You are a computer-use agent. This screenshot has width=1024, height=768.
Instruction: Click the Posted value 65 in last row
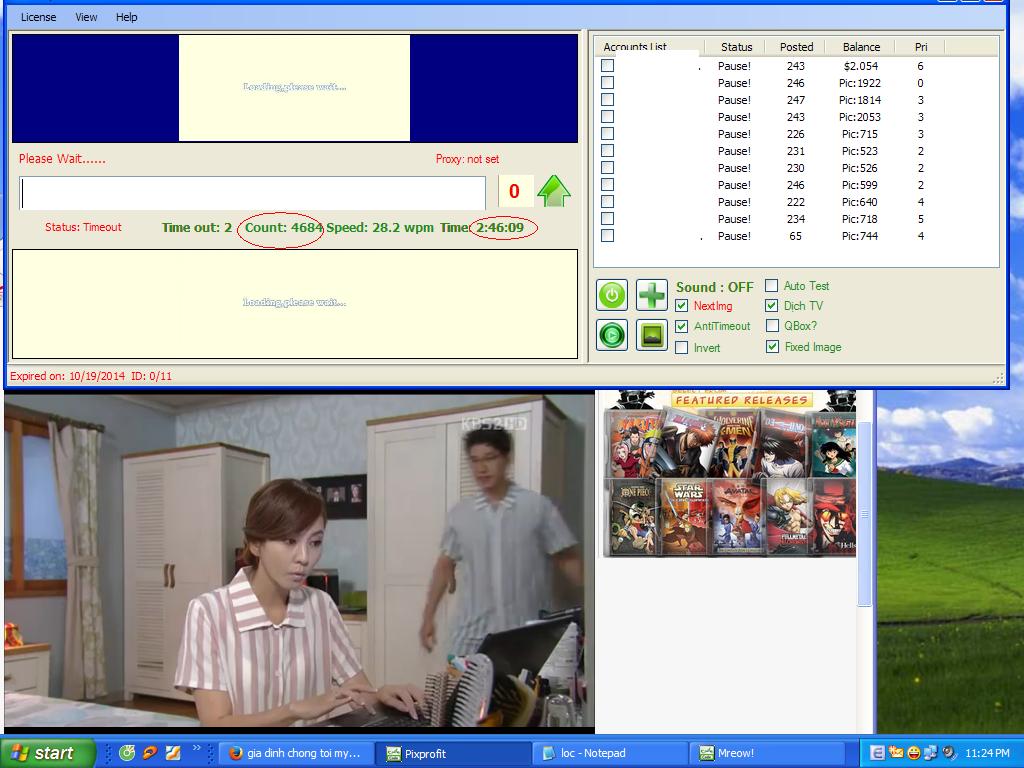[x=795, y=236]
